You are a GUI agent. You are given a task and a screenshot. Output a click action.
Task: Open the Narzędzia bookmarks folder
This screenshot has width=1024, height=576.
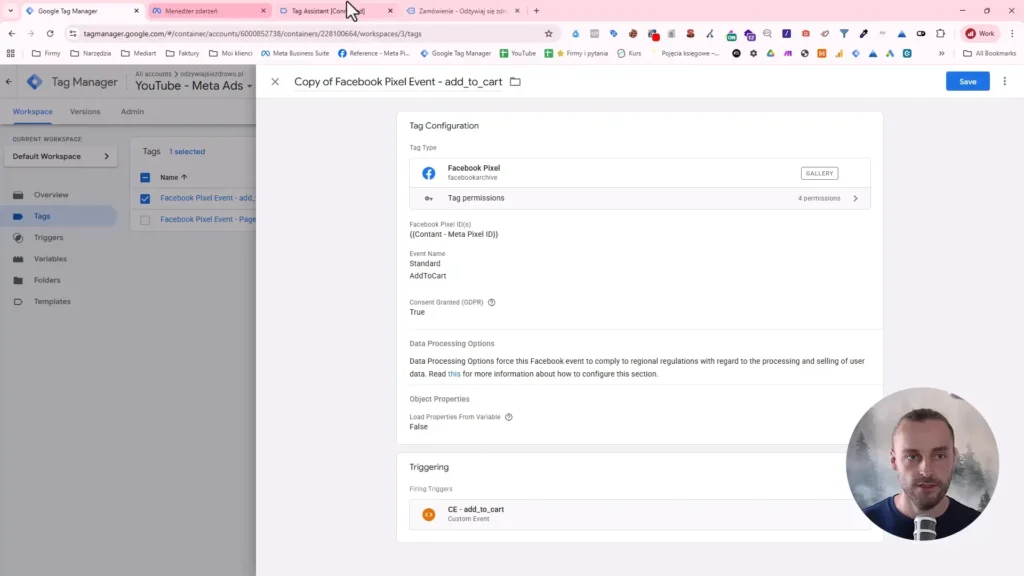91,54
